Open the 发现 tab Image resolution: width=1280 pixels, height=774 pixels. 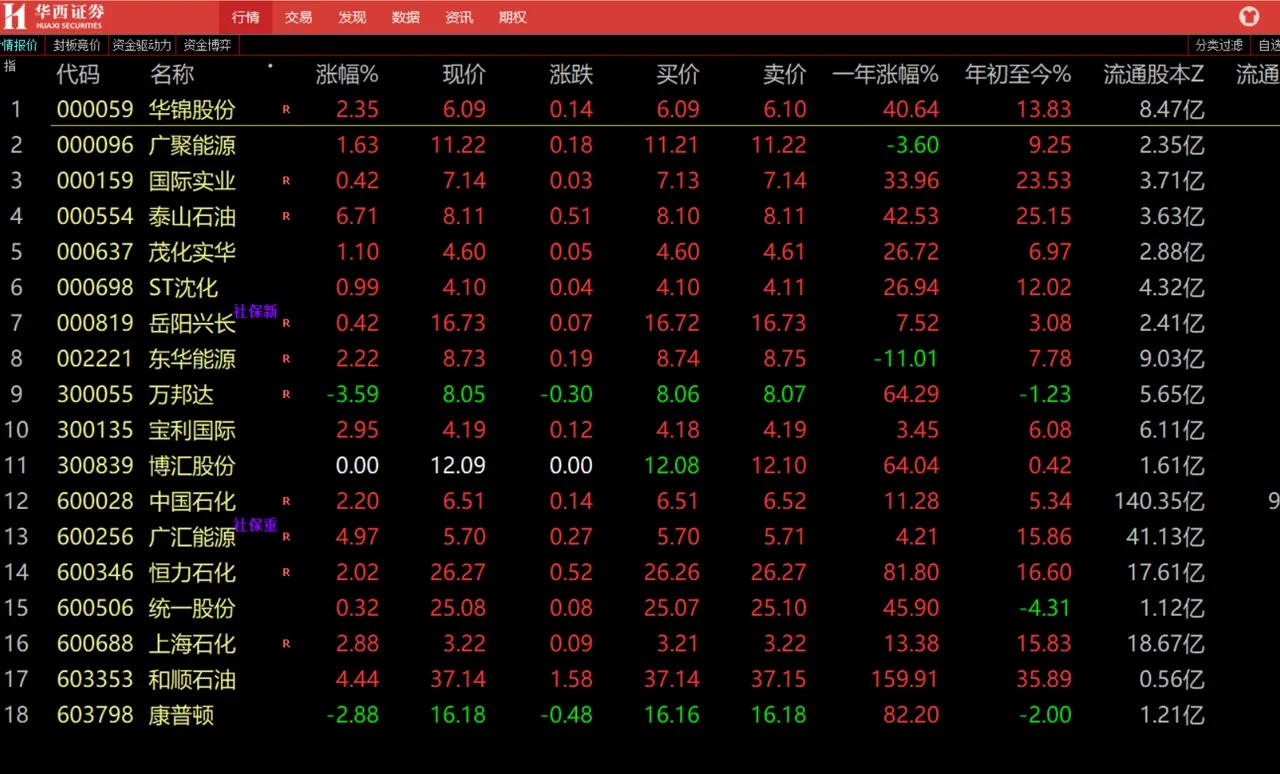tap(352, 17)
